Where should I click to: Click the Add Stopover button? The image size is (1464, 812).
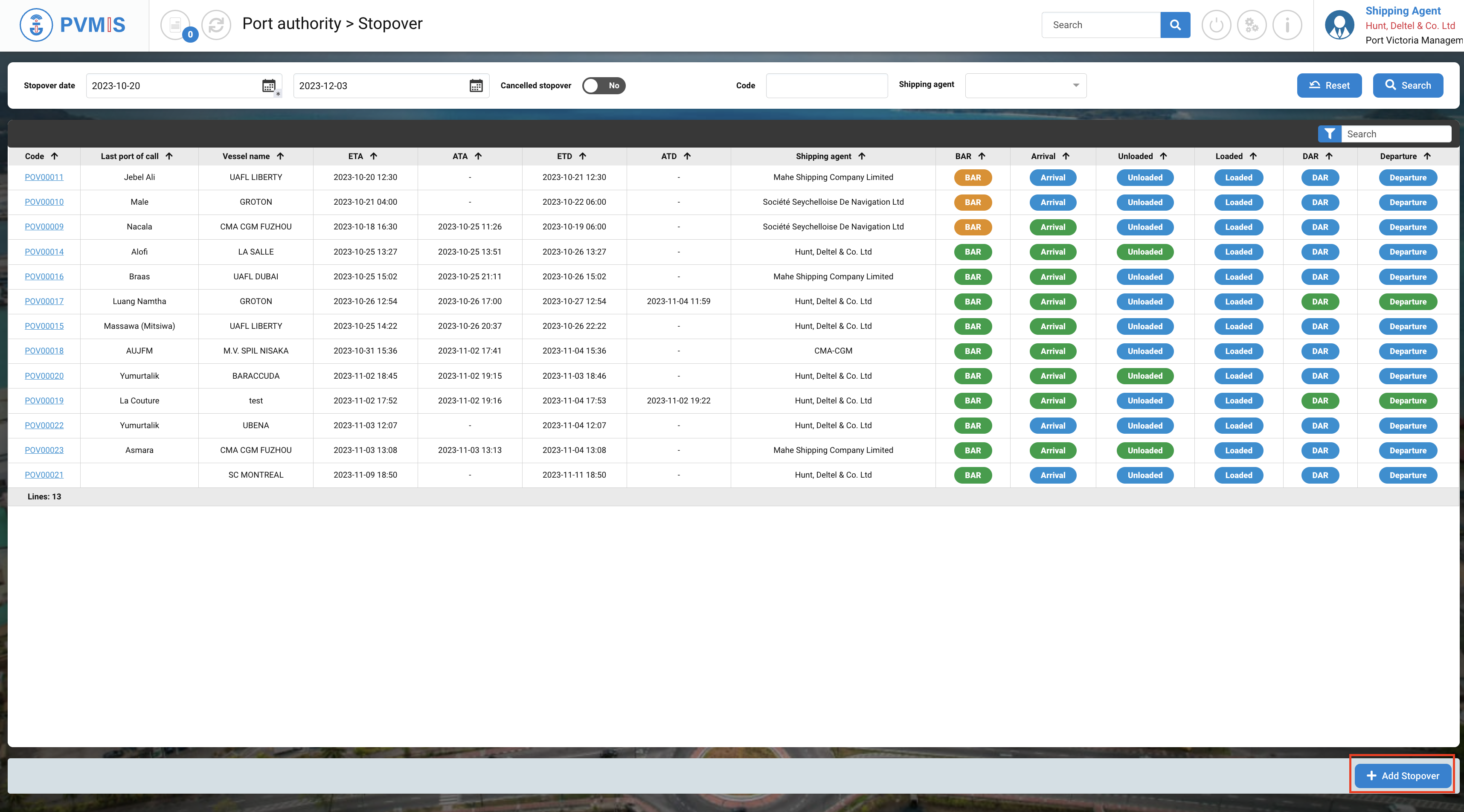coord(1403,776)
